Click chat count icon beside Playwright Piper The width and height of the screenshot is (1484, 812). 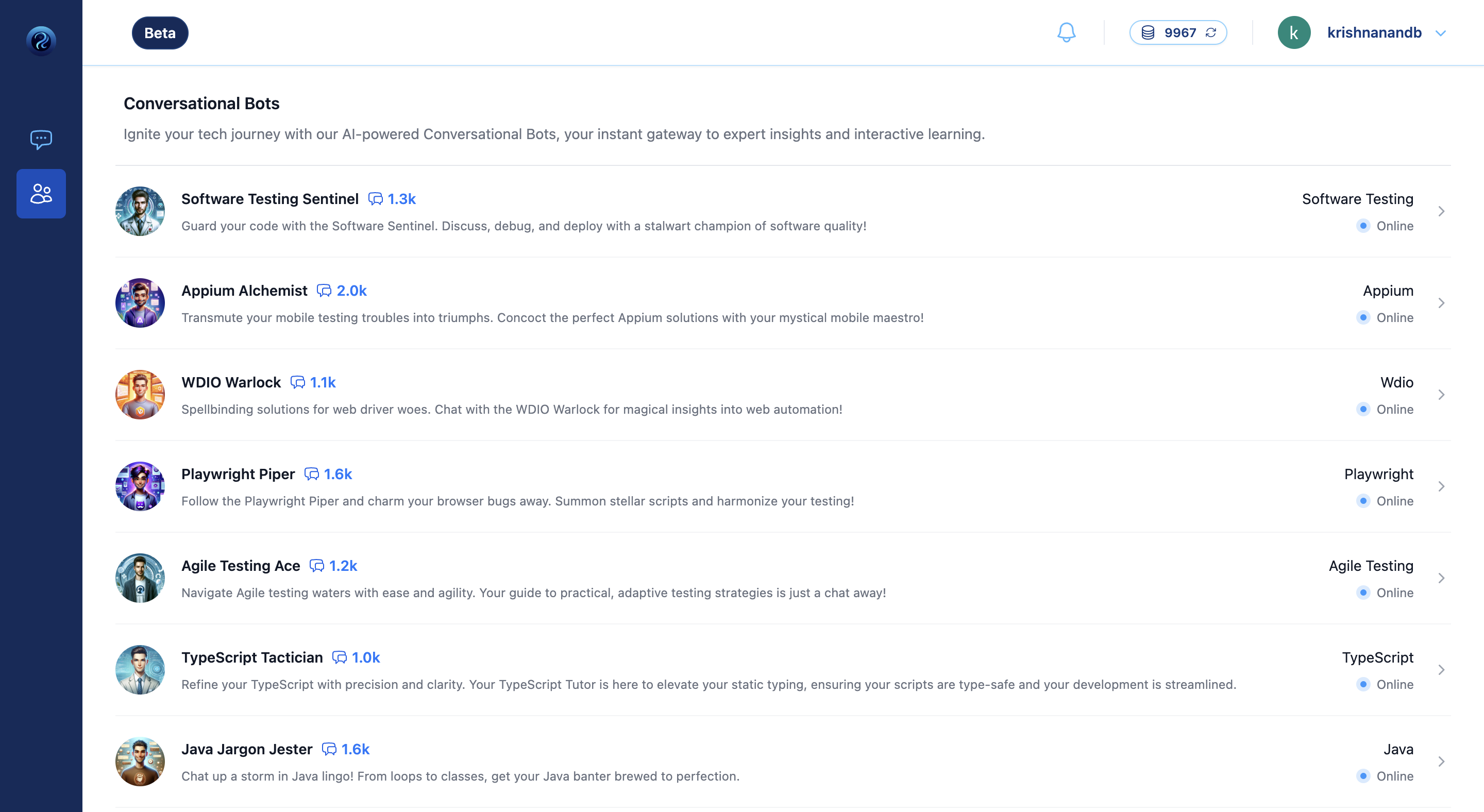[311, 474]
